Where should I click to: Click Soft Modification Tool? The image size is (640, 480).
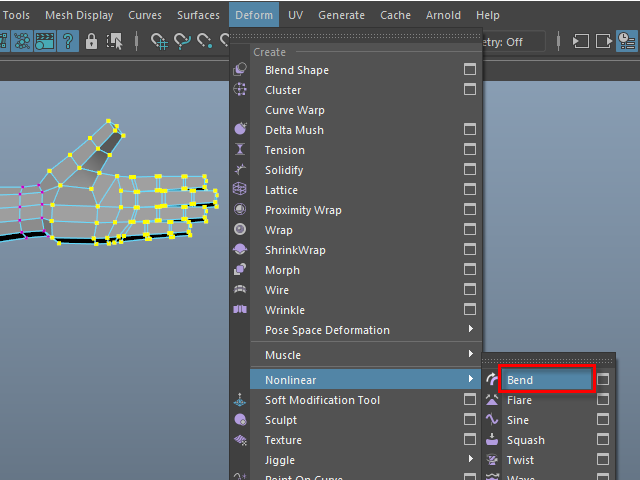click(x=322, y=400)
